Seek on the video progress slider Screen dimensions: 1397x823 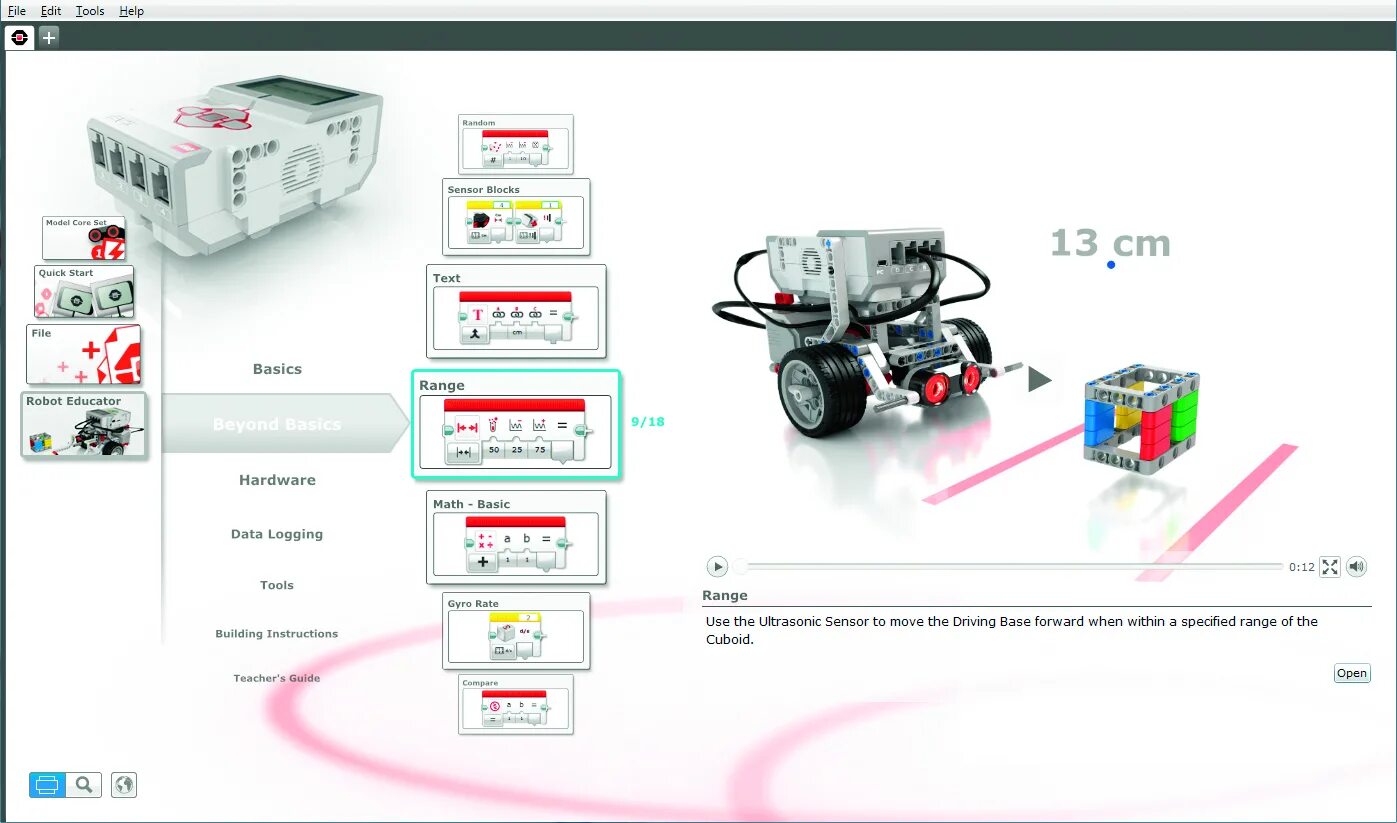point(1010,567)
